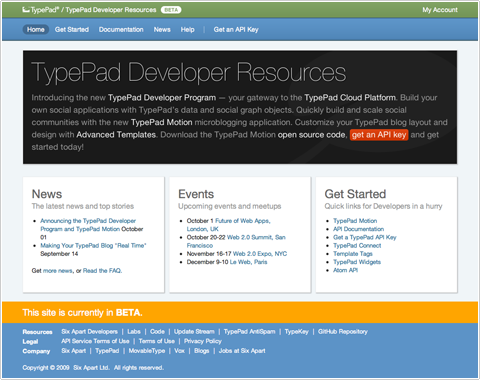Open Le Web, Paris event link

tap(248, 262)
